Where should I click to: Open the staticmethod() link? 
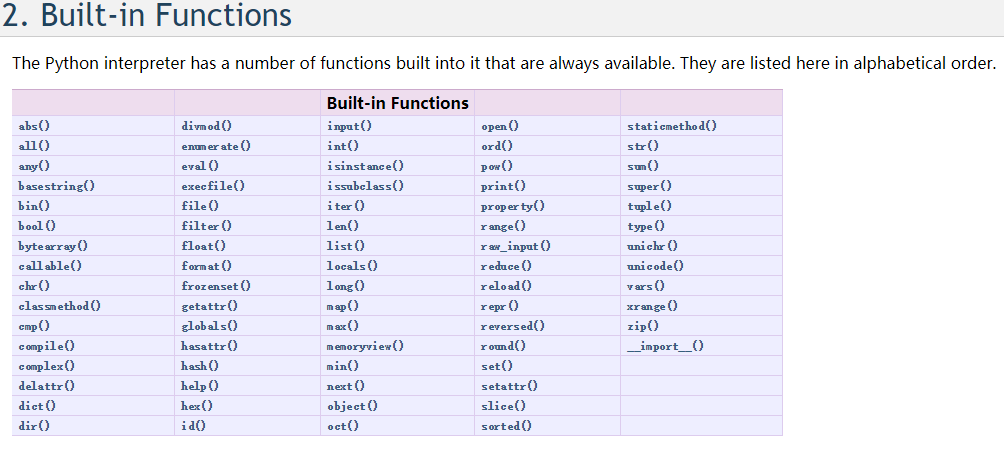672,126
